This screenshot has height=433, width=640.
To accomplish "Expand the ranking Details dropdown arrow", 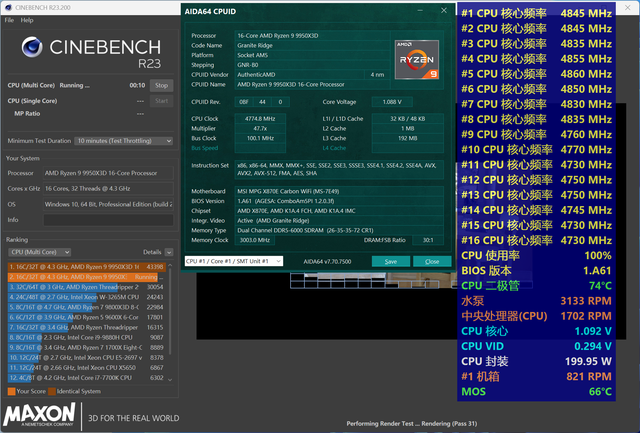I will pos(169,252).
